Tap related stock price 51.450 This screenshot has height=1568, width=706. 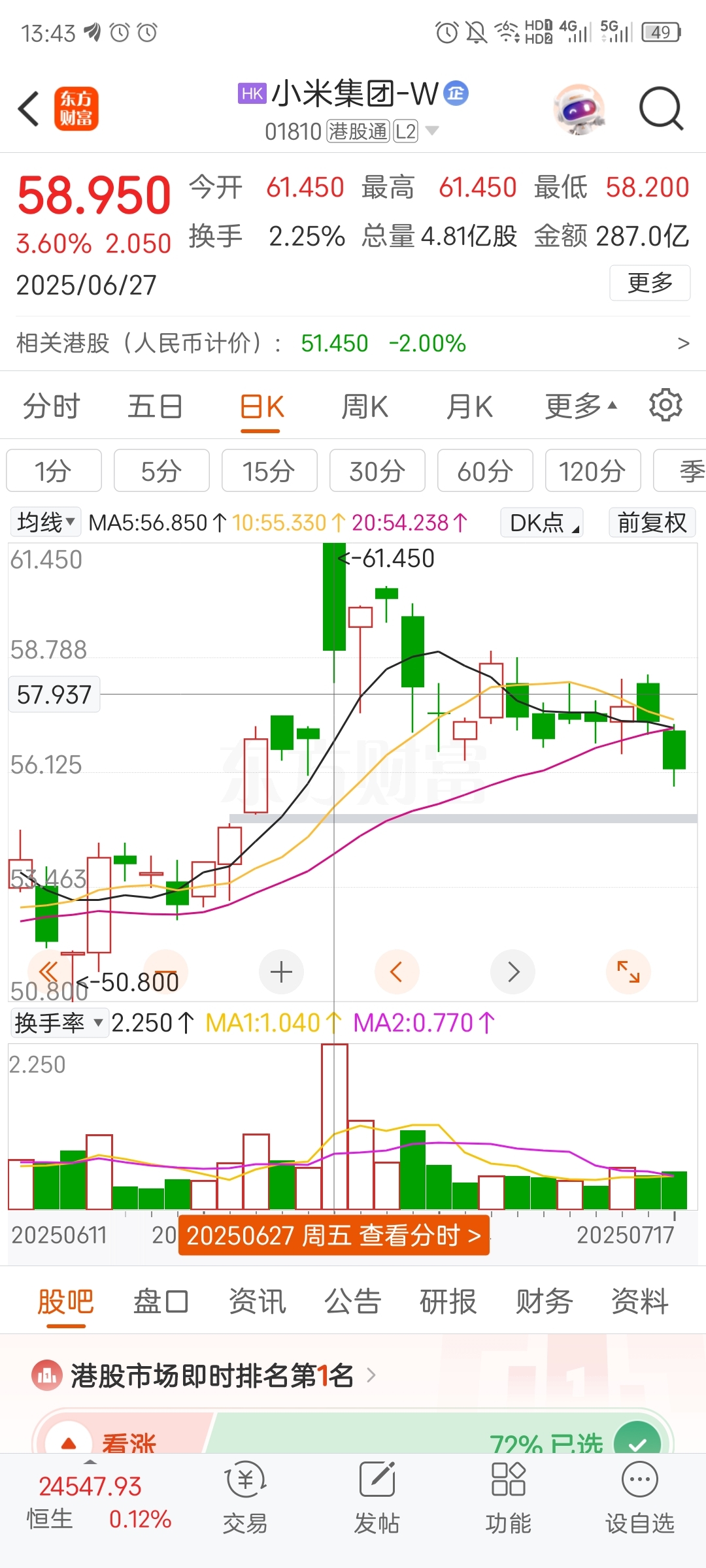(x=334, y=343)
